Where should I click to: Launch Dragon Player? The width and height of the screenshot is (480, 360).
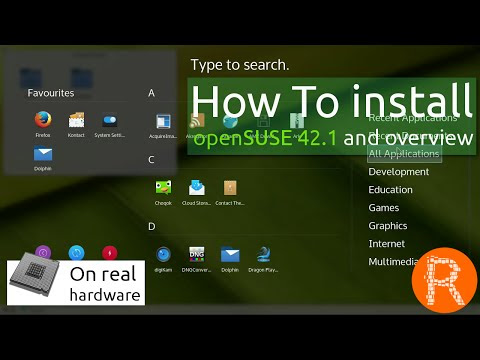pos(263,259)
